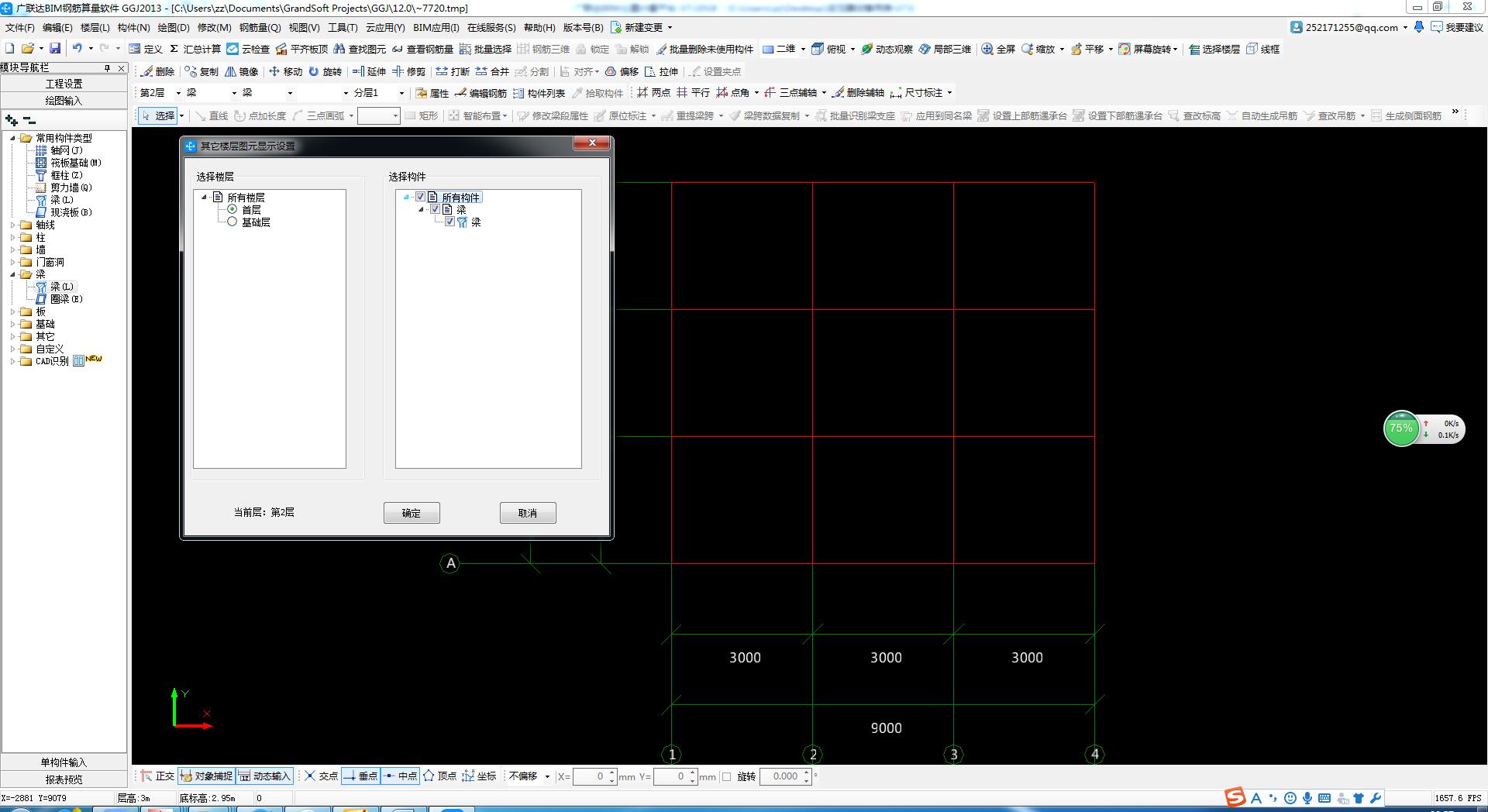Screen dimensions: 1488x812
Task: Click 确定 button in dialog
Action: point(412,513)
